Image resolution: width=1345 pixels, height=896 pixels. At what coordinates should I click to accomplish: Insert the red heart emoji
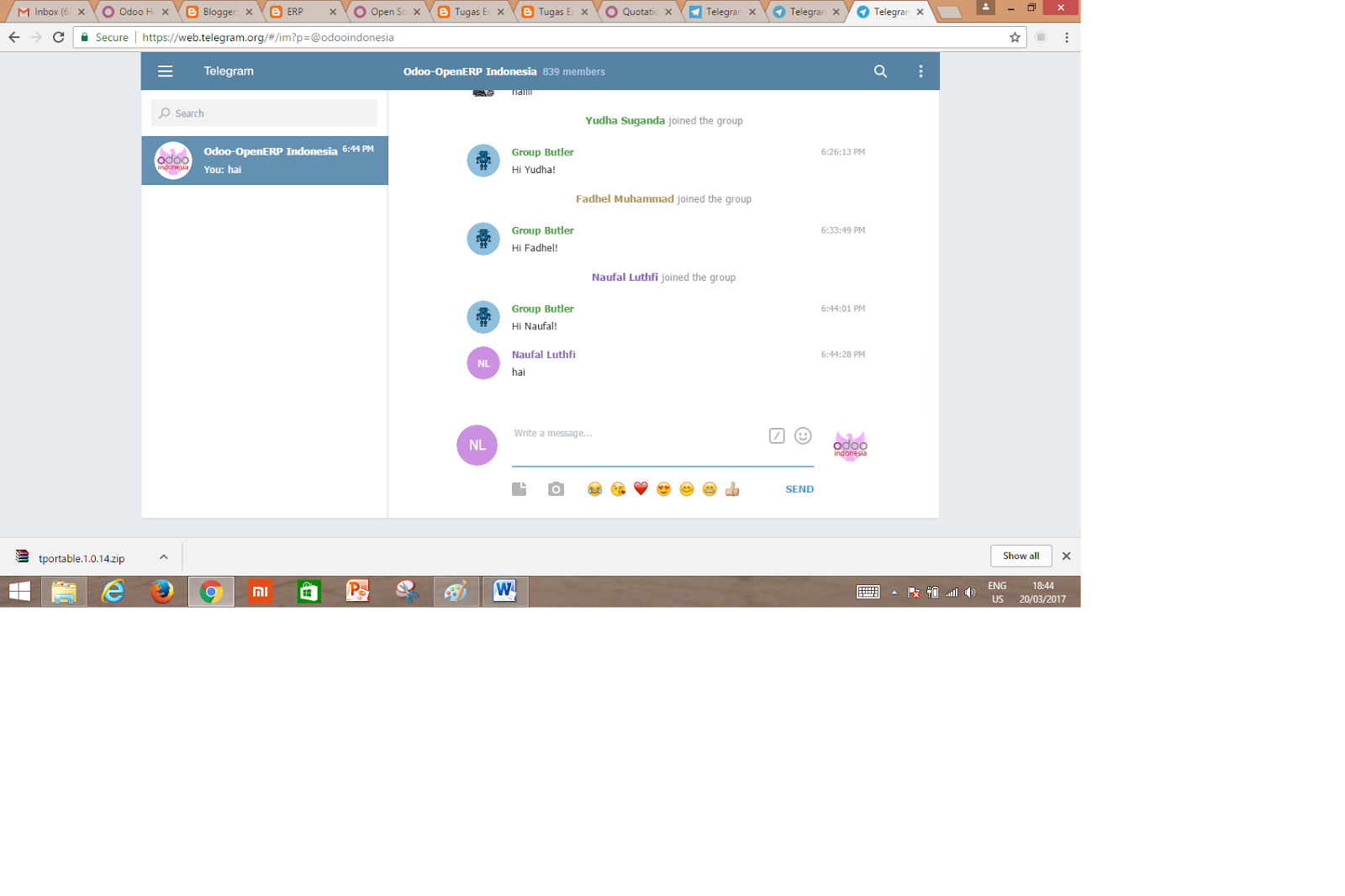tap(641, 489)
